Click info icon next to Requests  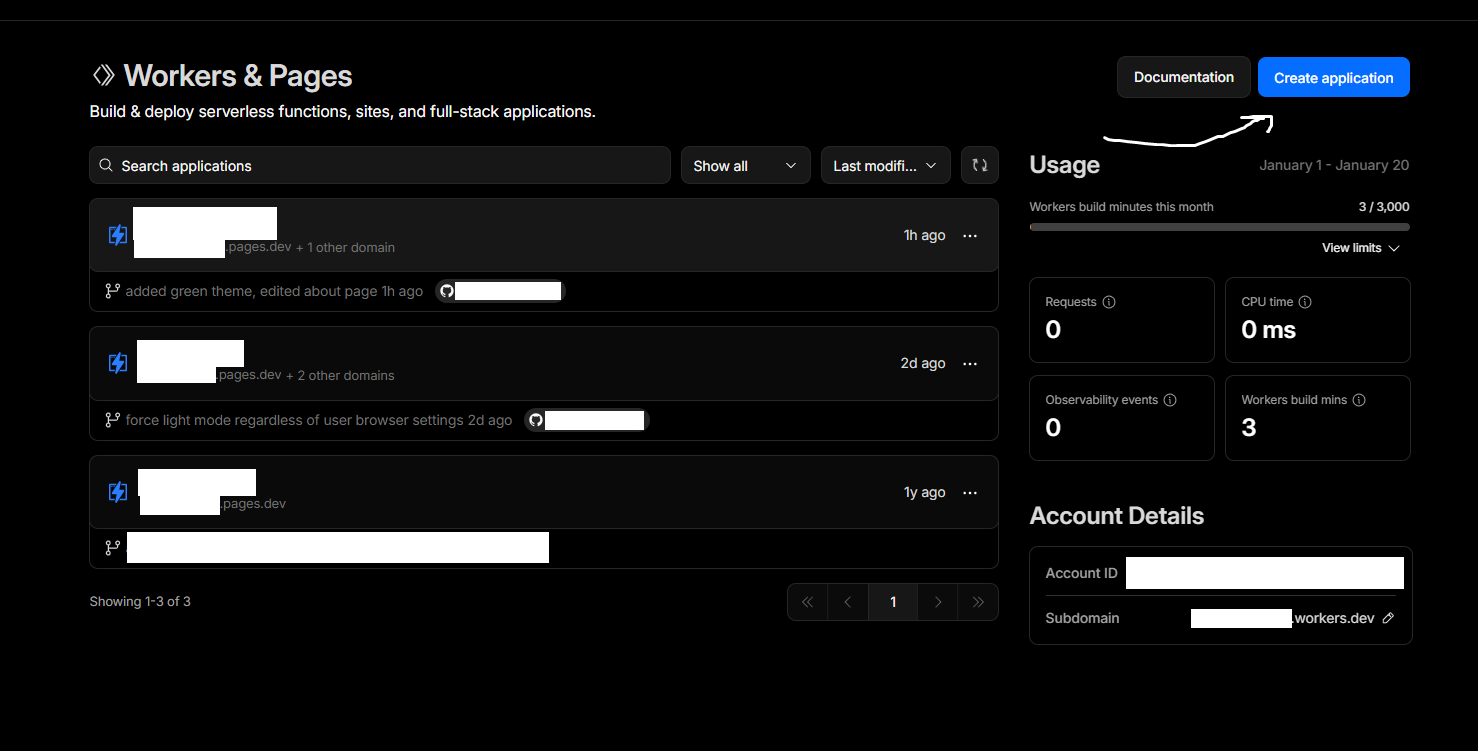click(x=1109, y=302)
